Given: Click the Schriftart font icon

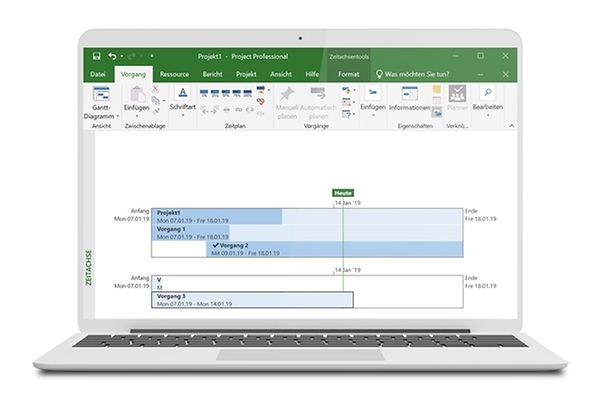Looking at the screenshot, I should click(x=182, y=92).
